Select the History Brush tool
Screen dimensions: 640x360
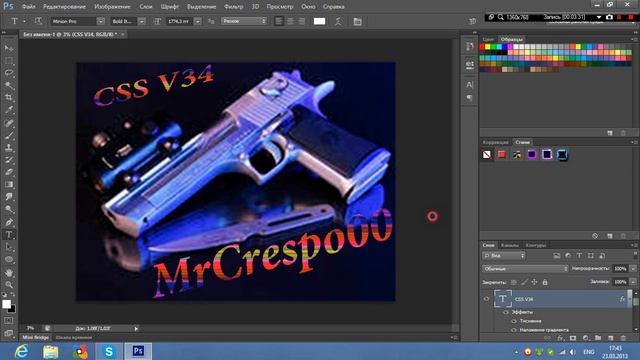coord(9,160)
